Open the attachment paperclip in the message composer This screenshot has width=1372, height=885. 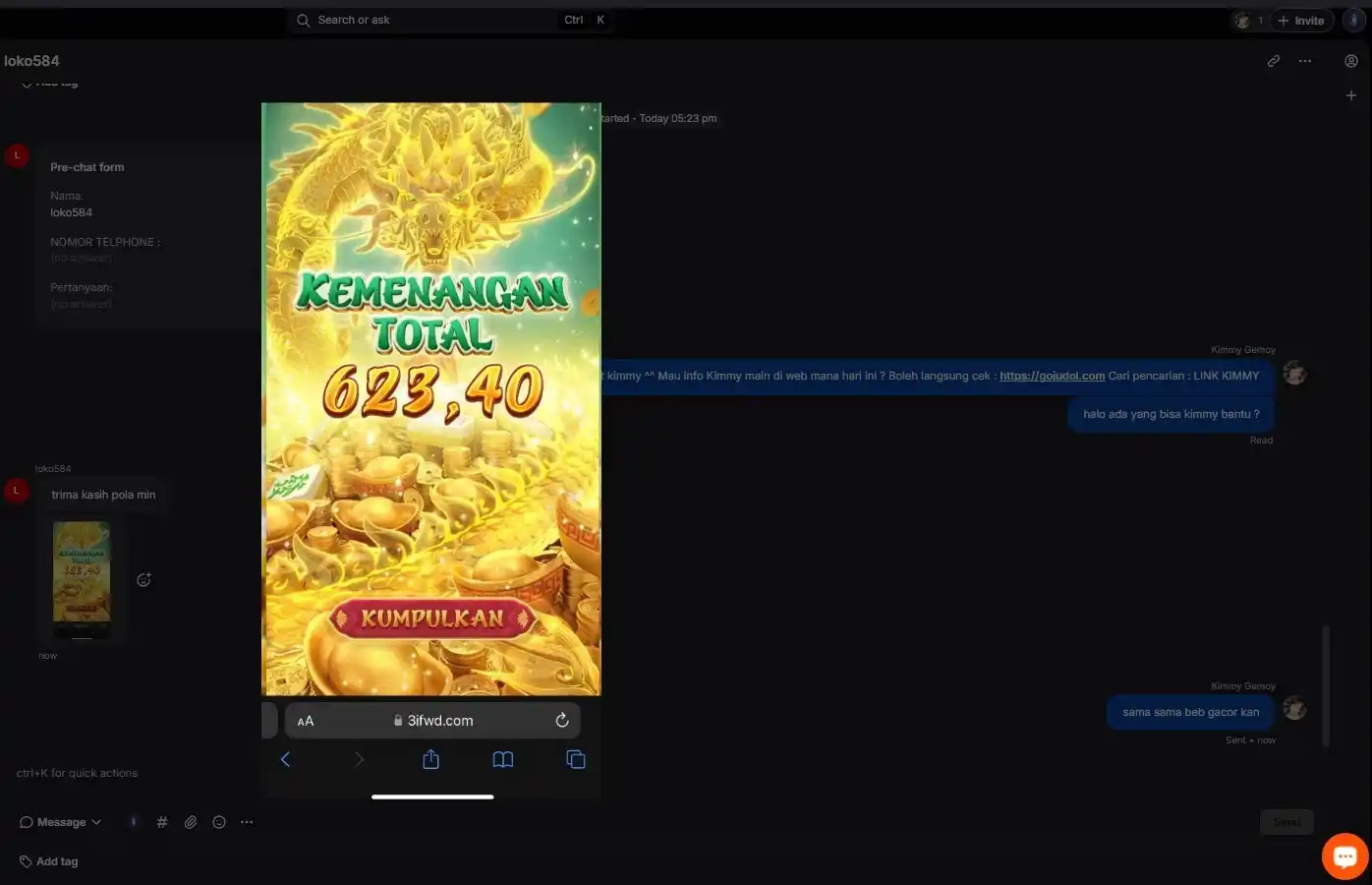pyautogui.click(x=191, y=821)
